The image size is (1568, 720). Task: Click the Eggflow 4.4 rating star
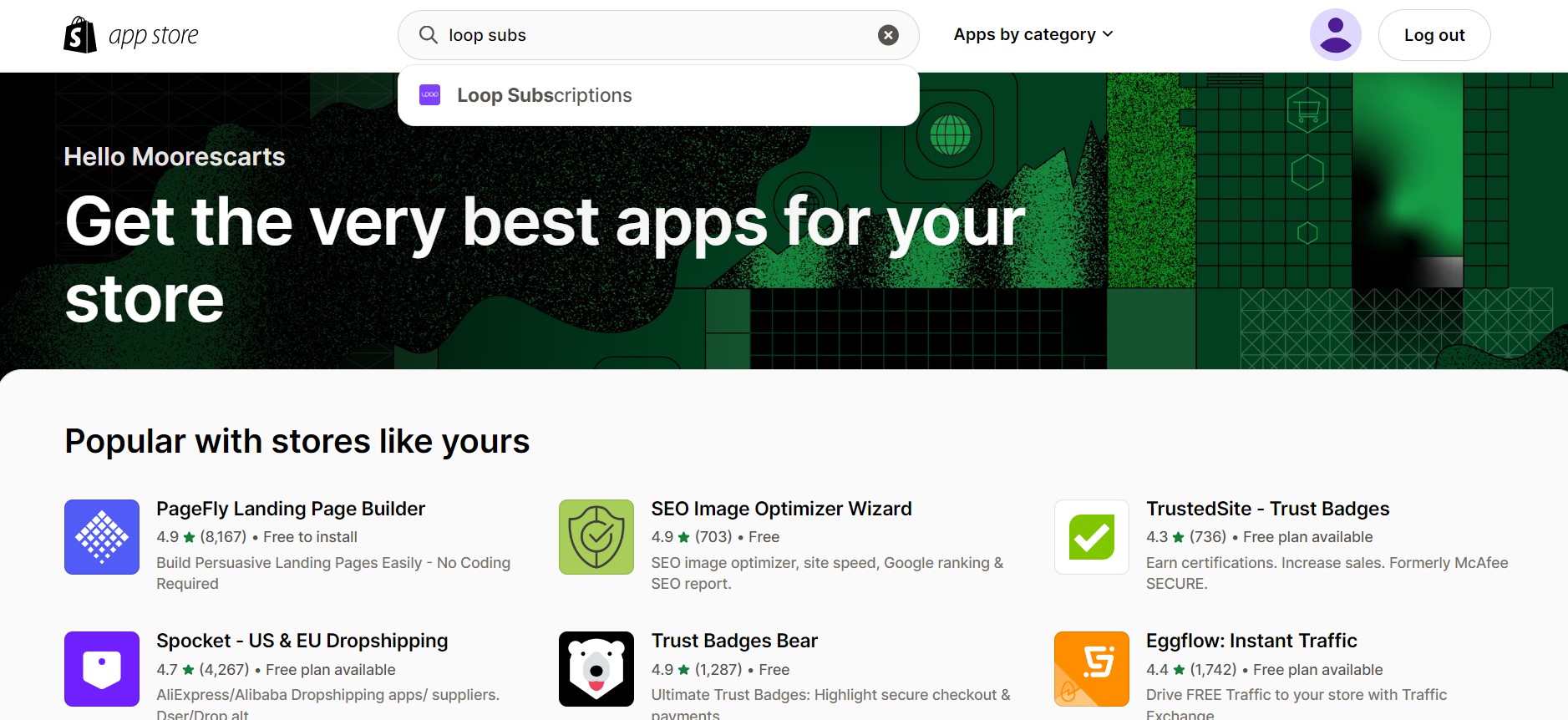coord(1180,670)
